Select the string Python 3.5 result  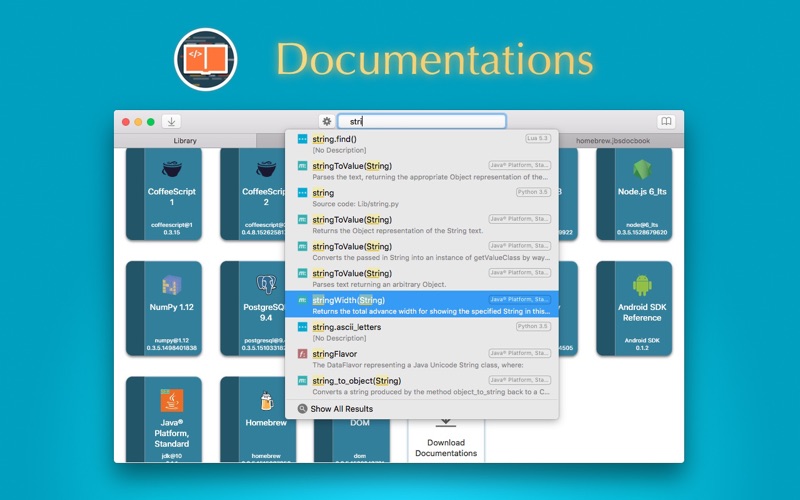(422, 198)
